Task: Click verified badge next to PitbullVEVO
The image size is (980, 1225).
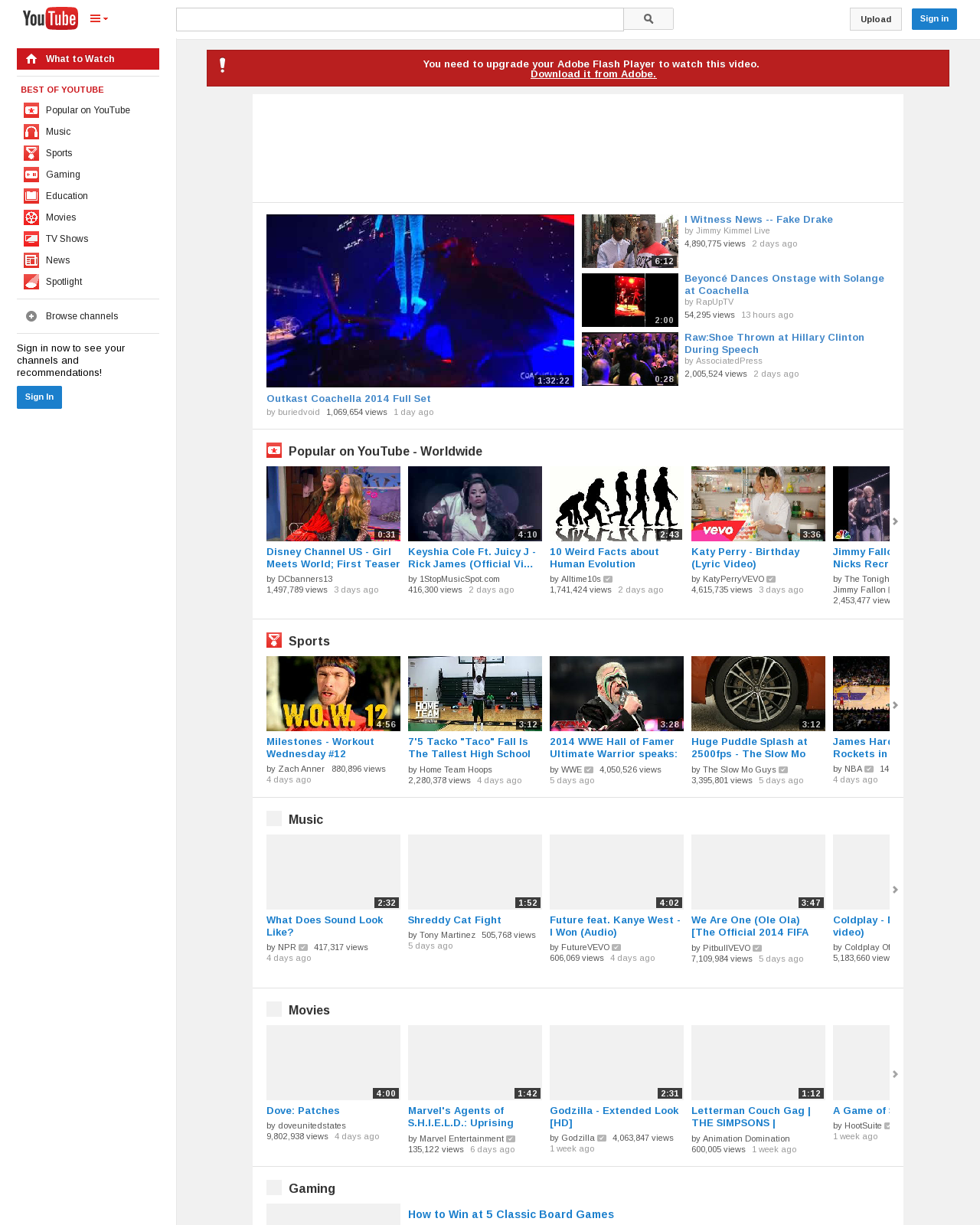Action: click(x=757, y=949)
